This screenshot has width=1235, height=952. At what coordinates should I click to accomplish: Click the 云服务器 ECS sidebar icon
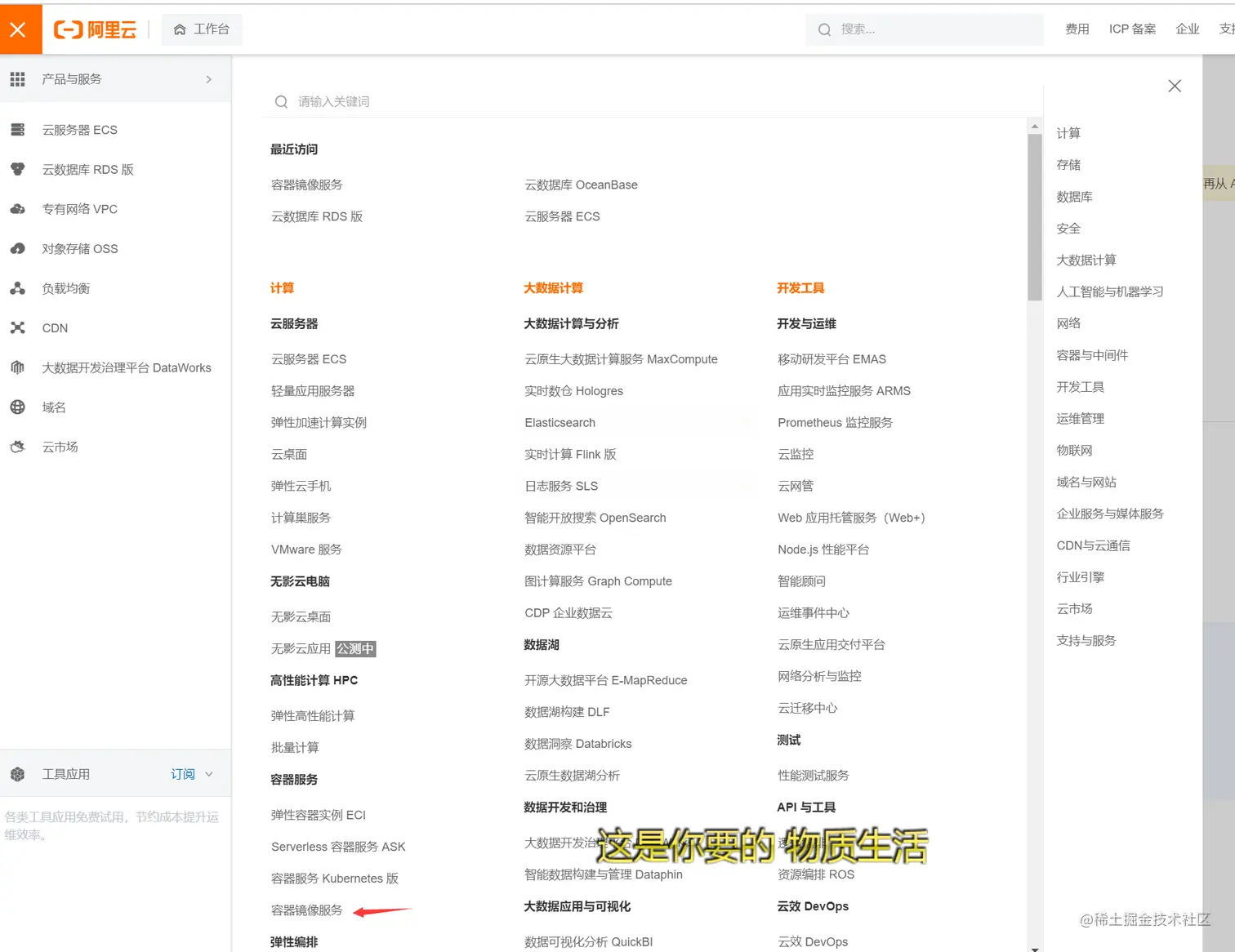tap(17, 130)
